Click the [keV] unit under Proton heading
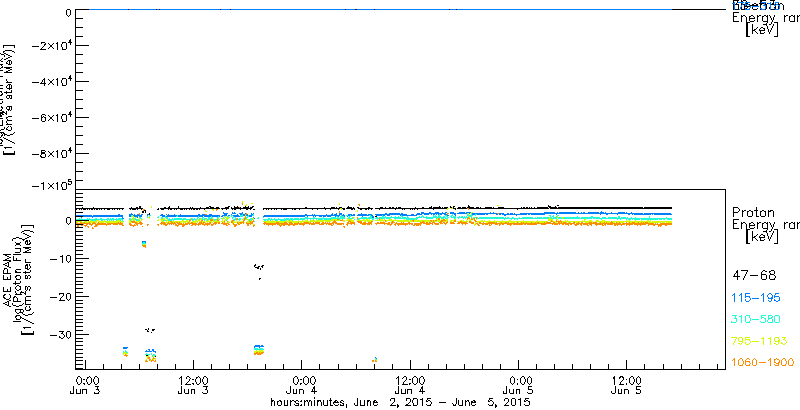The width and height of the screenshot is (800, 410). [762, 237]
